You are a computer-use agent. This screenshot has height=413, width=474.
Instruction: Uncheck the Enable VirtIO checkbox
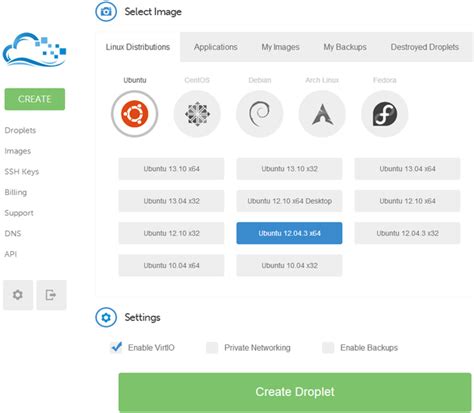click(x=116, y=348)
